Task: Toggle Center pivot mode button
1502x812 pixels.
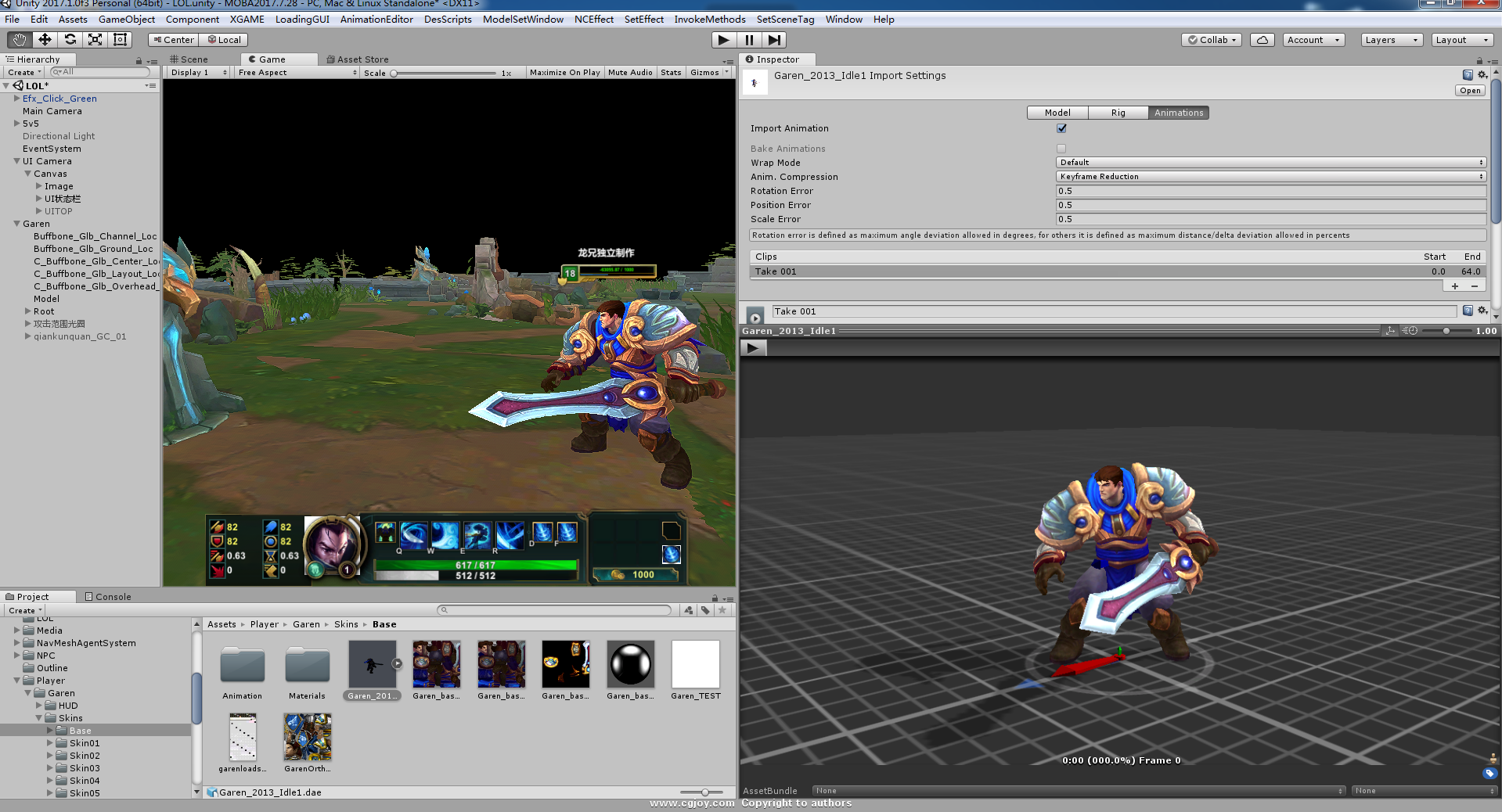Action: point(173,40)
